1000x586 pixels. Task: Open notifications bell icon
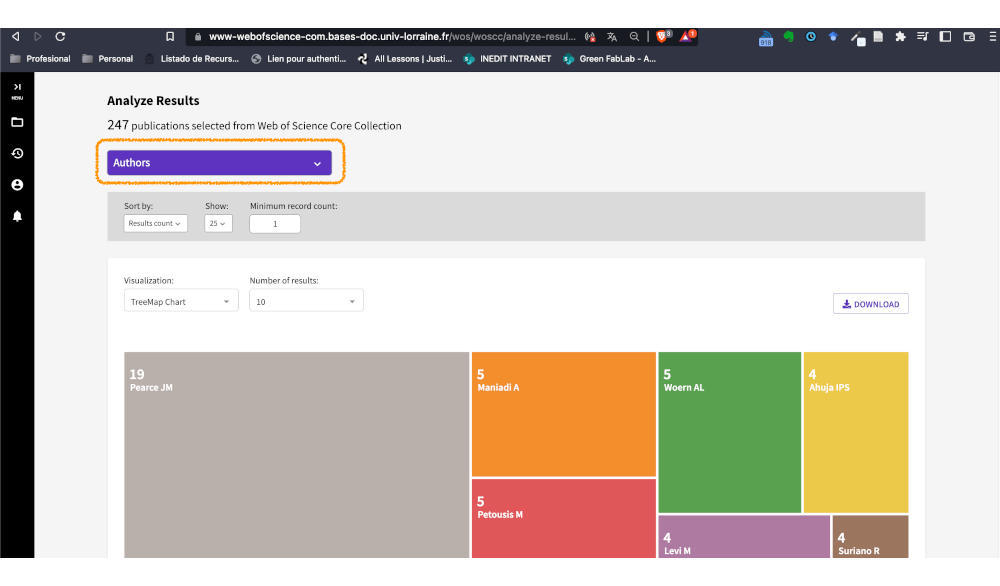coord(17,216)
